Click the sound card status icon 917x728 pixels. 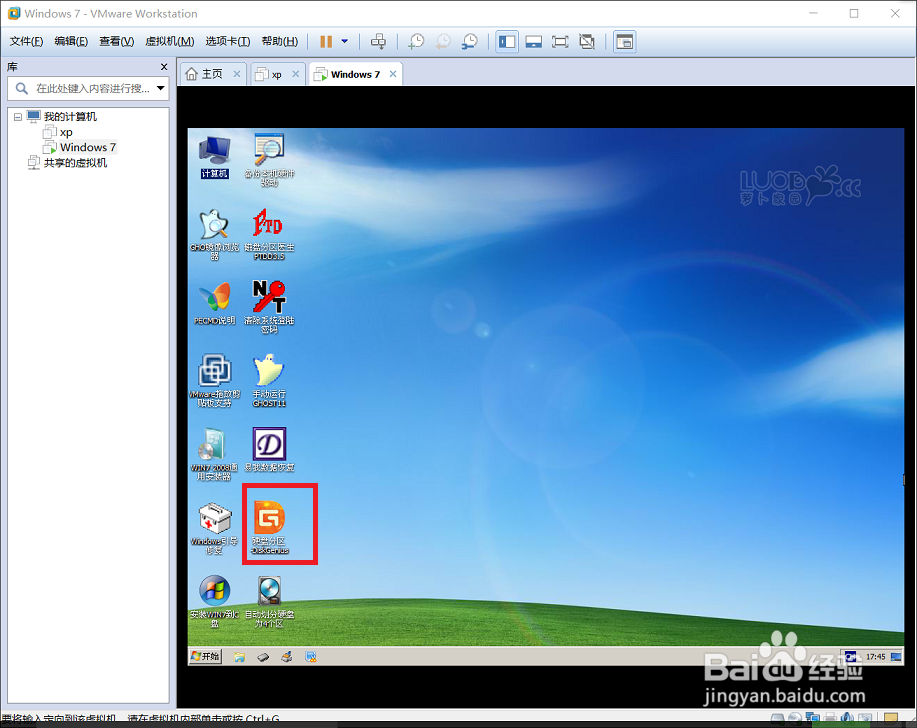[x=847, y=718]
